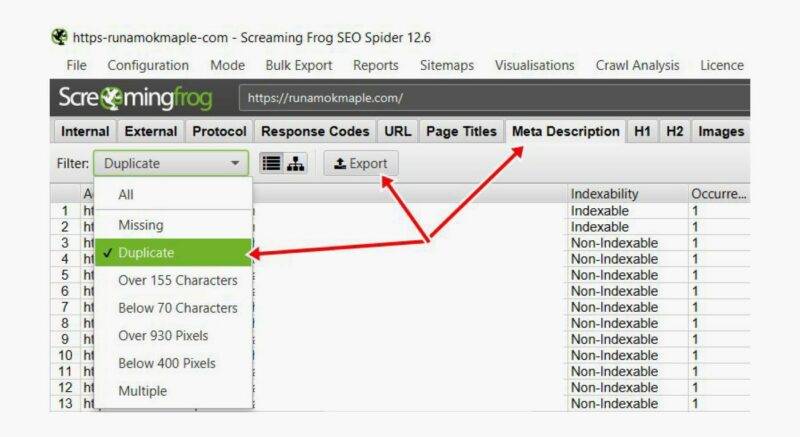The height and width of the screenshot is (437, 800).
Task: Click occurrences value in row 12
Action: click(718, 388)
